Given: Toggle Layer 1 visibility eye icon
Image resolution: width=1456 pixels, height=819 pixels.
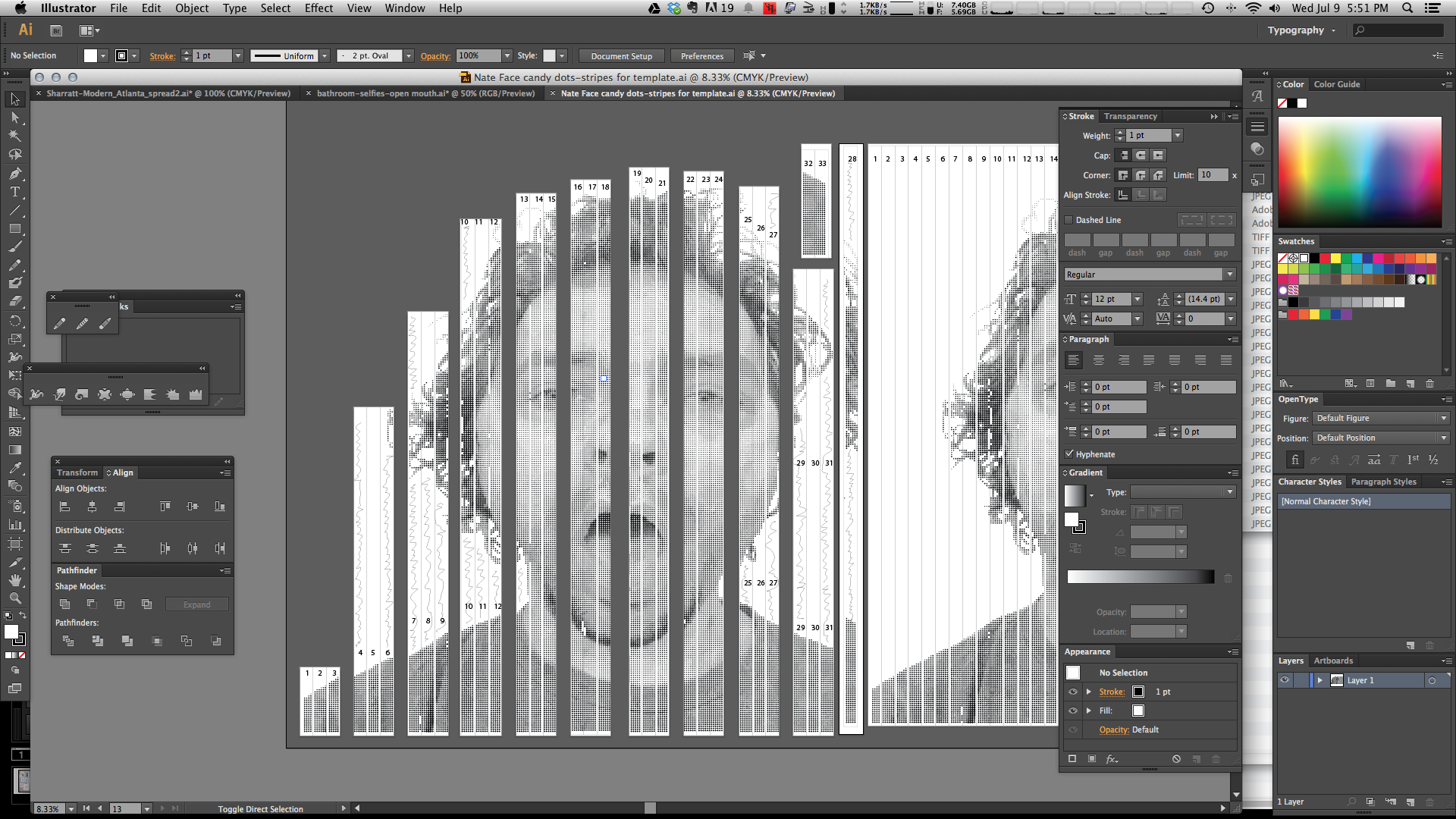Looking at the screenshot, I should tap(1284, 680).
